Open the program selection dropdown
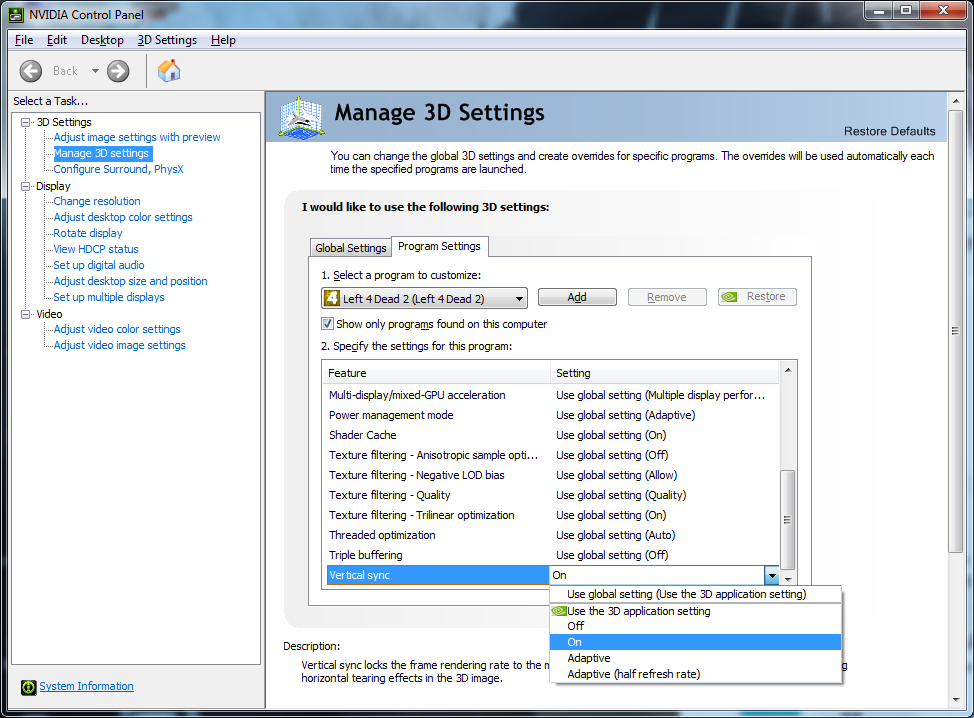This screenshot has height=718, width=974. pos(424,298)
